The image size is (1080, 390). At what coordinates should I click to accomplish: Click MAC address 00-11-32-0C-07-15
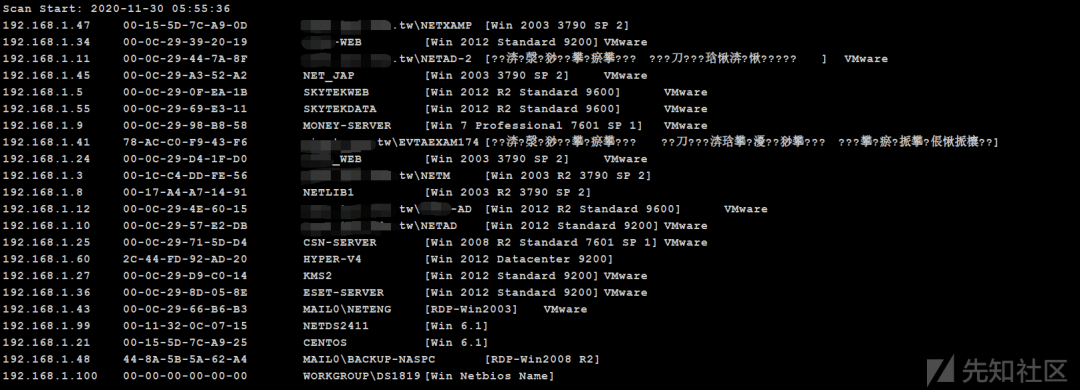pyautogui.click(x=185, y=325)
